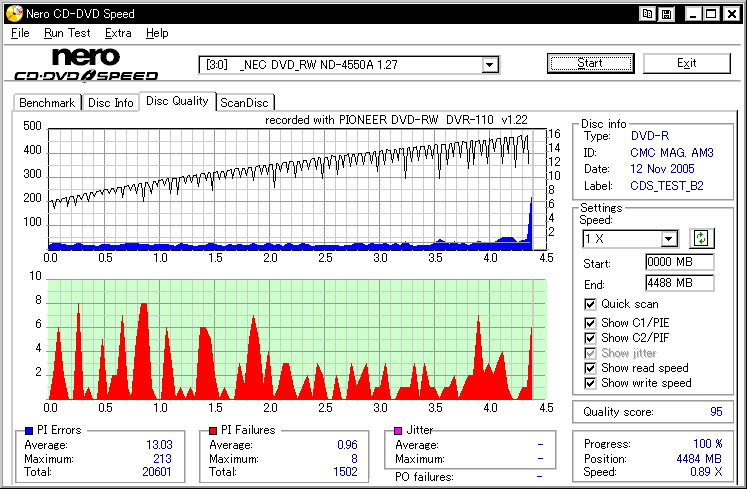The image size is (747, 489).
Task: Click the green refresh speed icon
Action: 701,238
